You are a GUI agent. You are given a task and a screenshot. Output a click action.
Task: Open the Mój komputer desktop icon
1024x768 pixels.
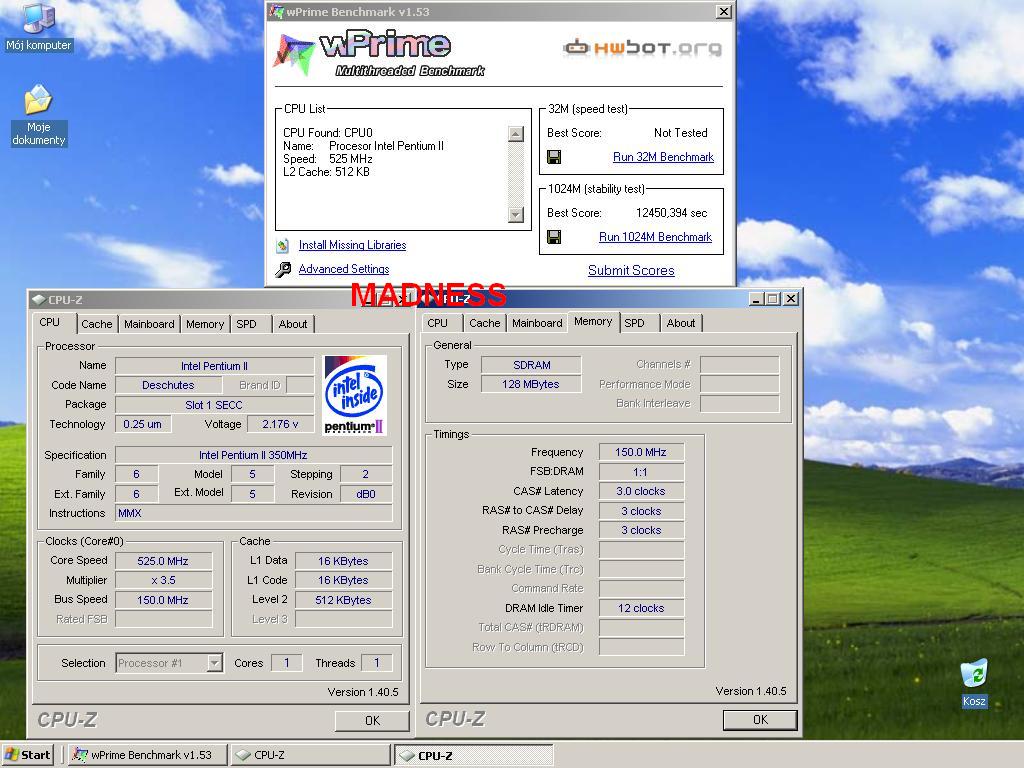click(39, 26)
